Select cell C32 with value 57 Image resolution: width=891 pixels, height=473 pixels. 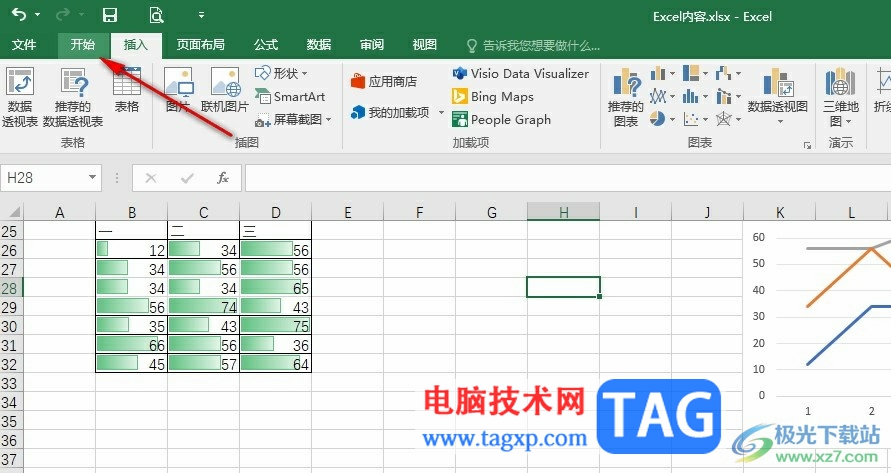point(203,364)
